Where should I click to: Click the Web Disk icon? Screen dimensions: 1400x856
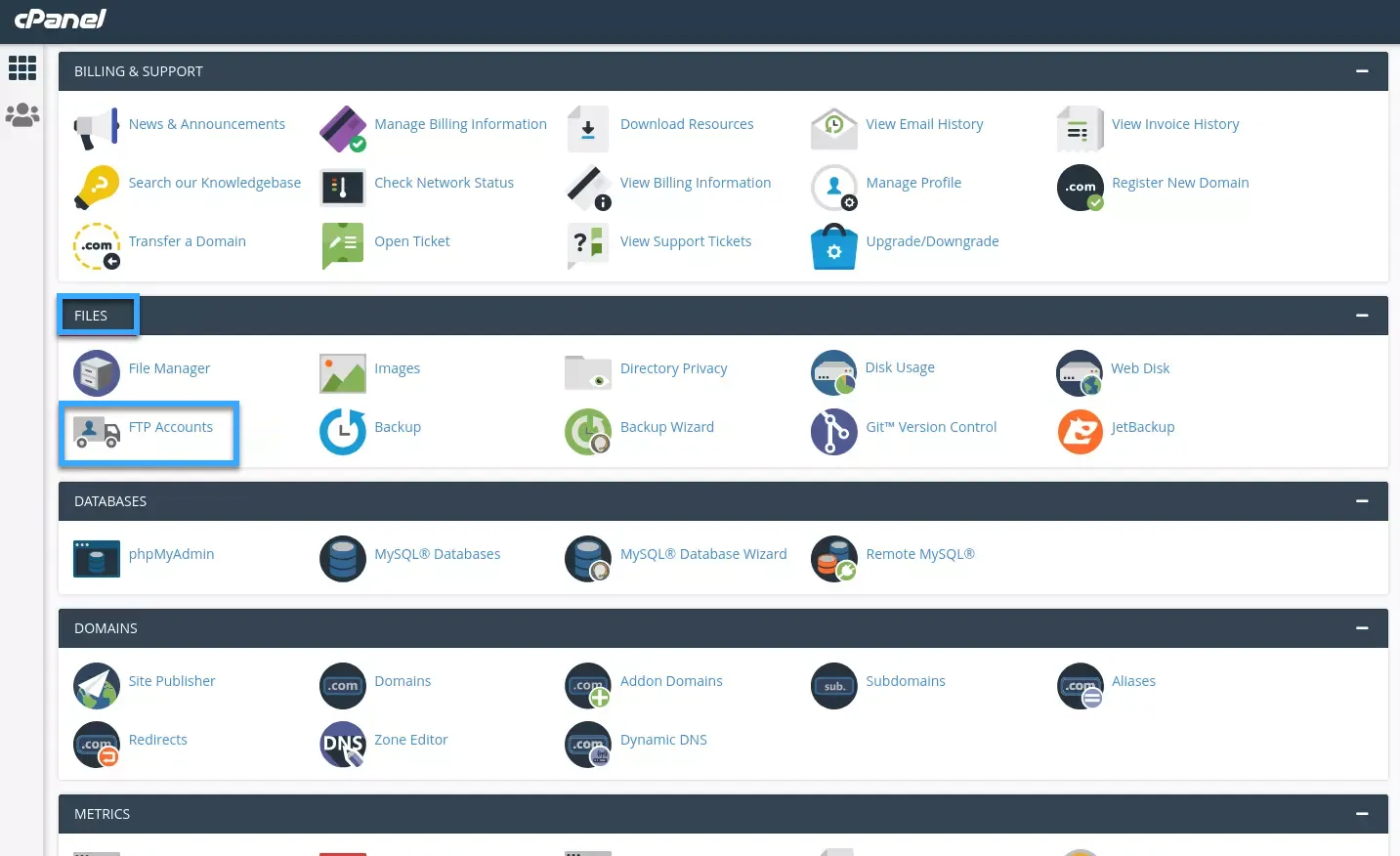1080,373
